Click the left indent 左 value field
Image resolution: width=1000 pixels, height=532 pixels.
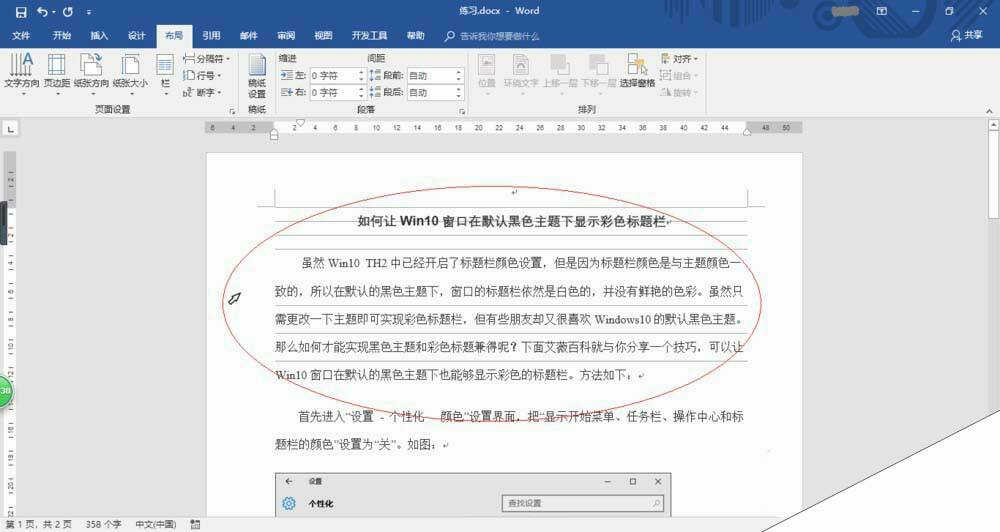pos(333,75)
